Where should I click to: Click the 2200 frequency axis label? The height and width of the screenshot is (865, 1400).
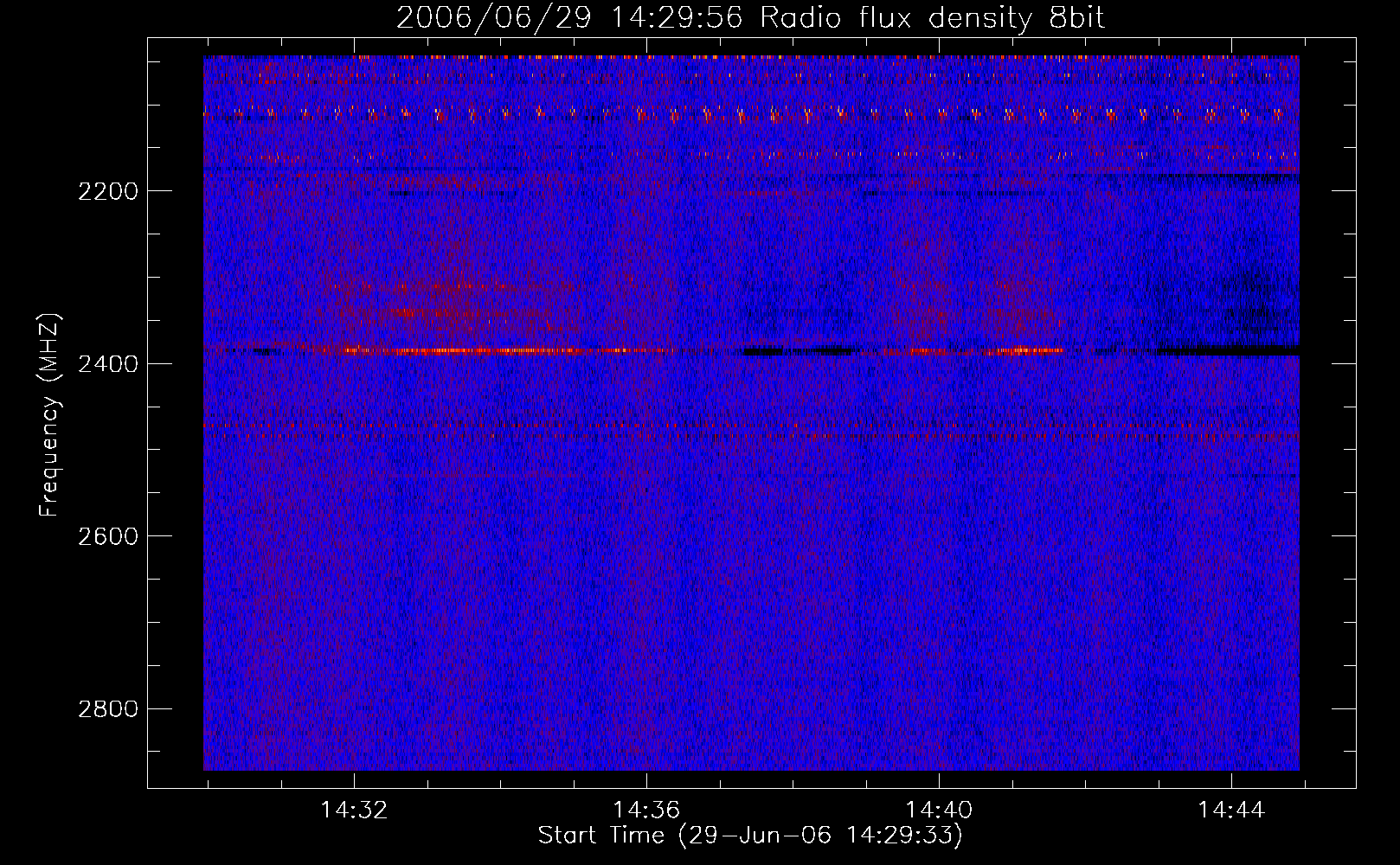(107, 191)
